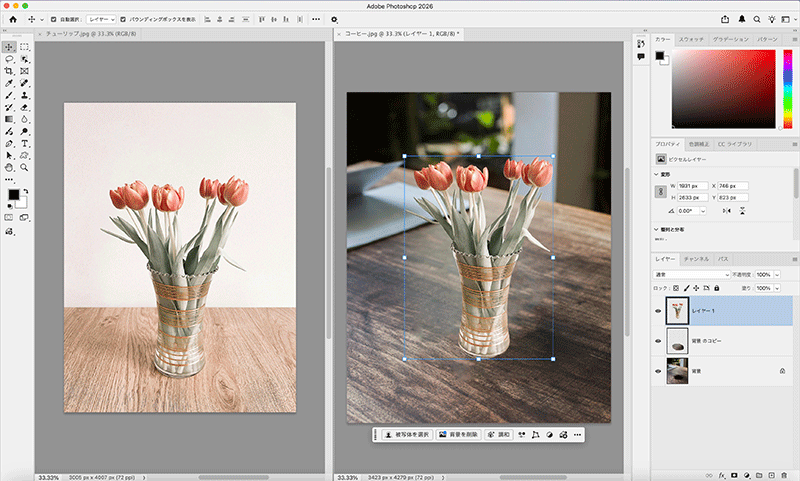This screenshot has height=481, width=800.
Task: Open the 通常 blend mode dropdown
Action: (691, 274)
